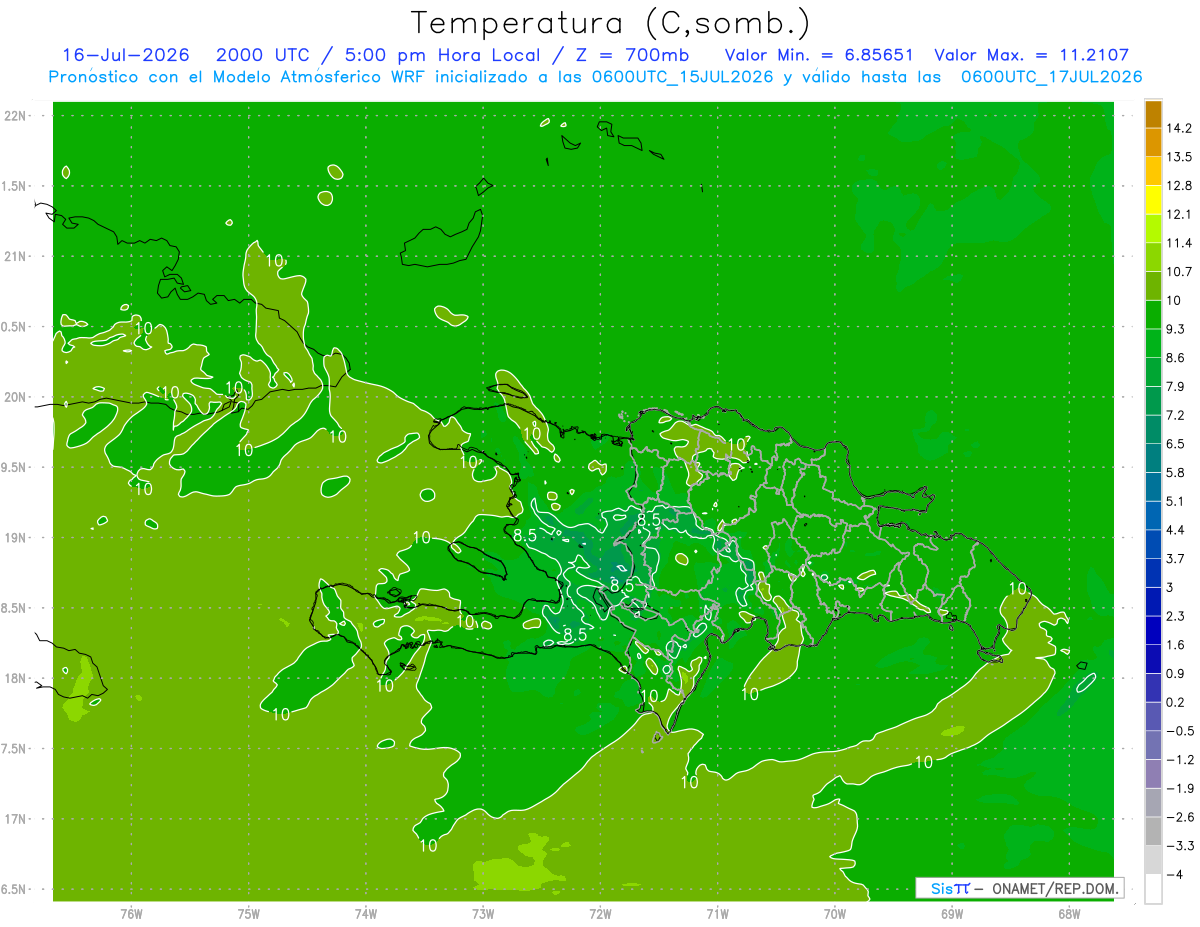This screenshot has height=927, width=1200.
Task: Click the "2000 UTC" time text
Action: pos(263,55)
